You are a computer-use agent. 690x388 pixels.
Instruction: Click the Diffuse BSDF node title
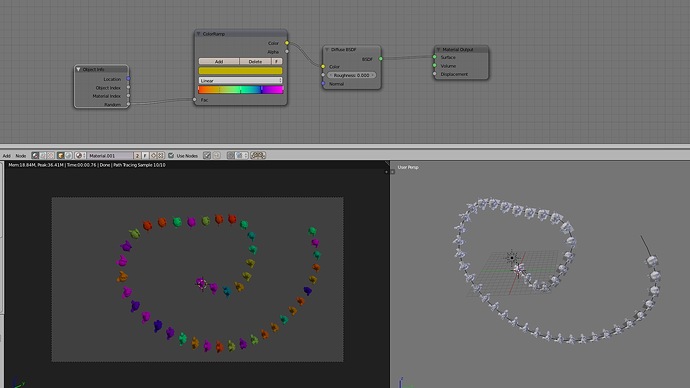tap(344, 50)
